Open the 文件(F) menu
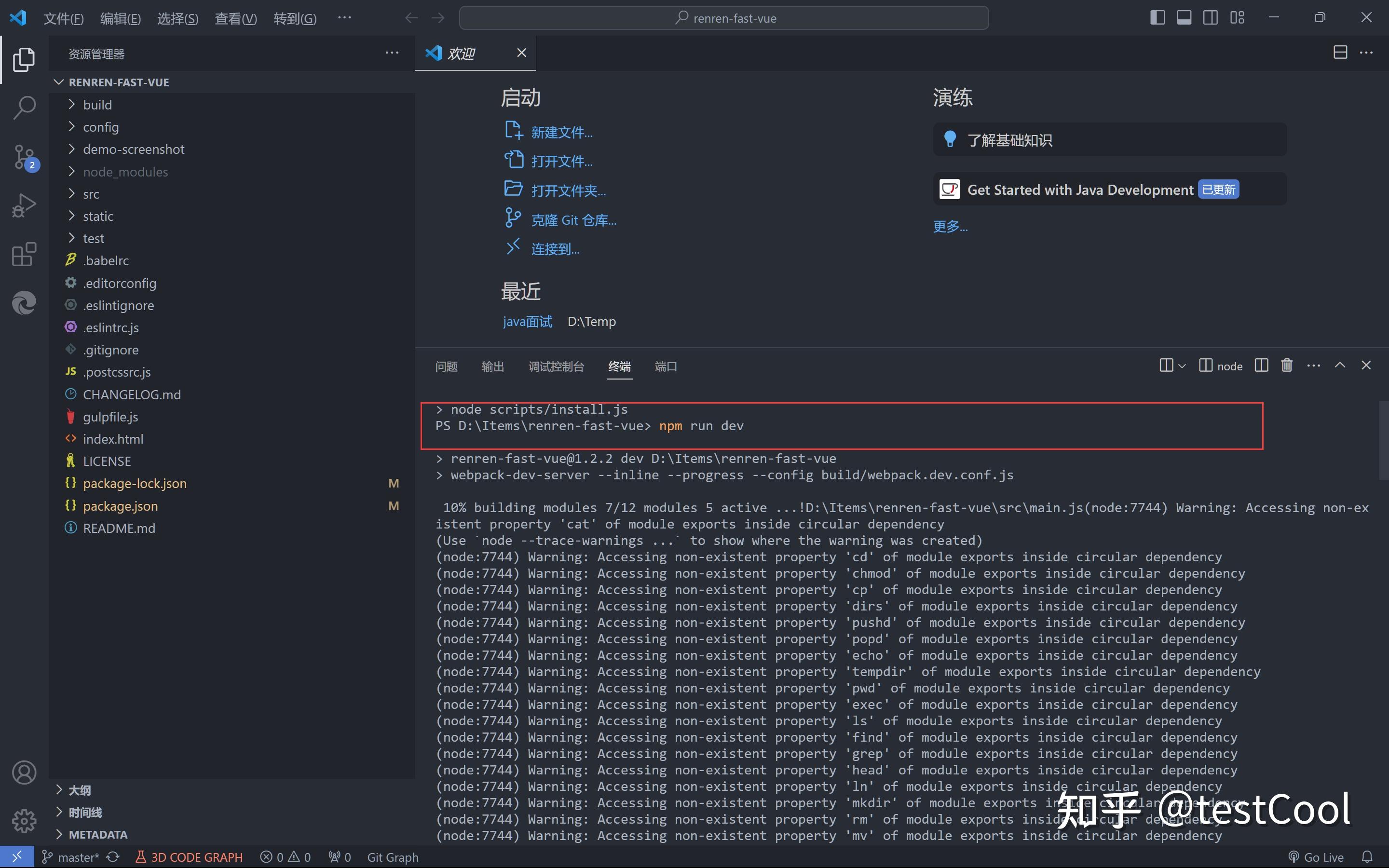The width and height of the screenshot is (1389, 868). click(x=63, y=18)
